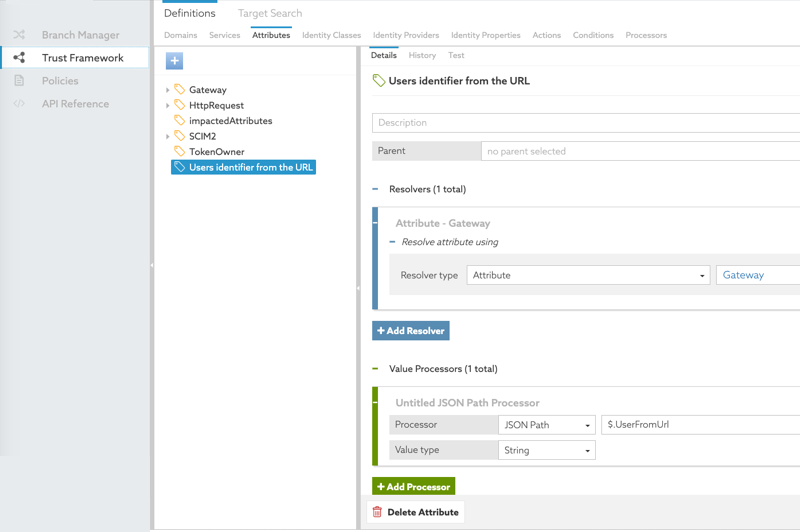
Task: Open Branch Manager shuffle icon
Action: [19, 35]
